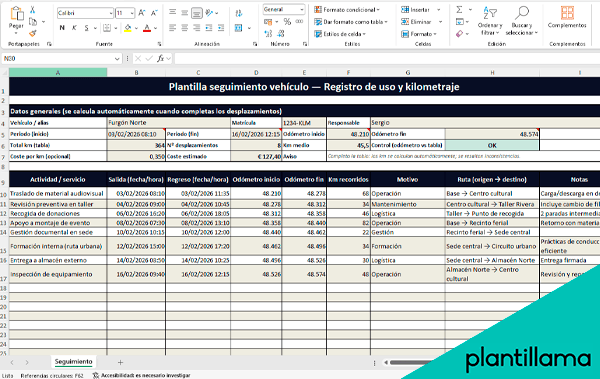Click the decrease indent icon
Screen dimensions: 600x379
209,28
